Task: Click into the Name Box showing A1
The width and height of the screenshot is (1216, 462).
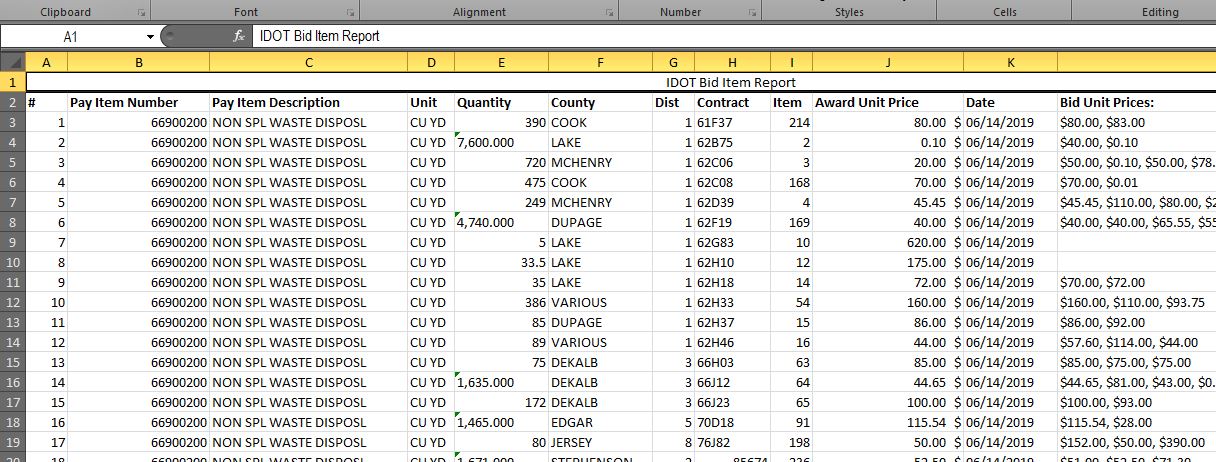Action: point(72,36)
